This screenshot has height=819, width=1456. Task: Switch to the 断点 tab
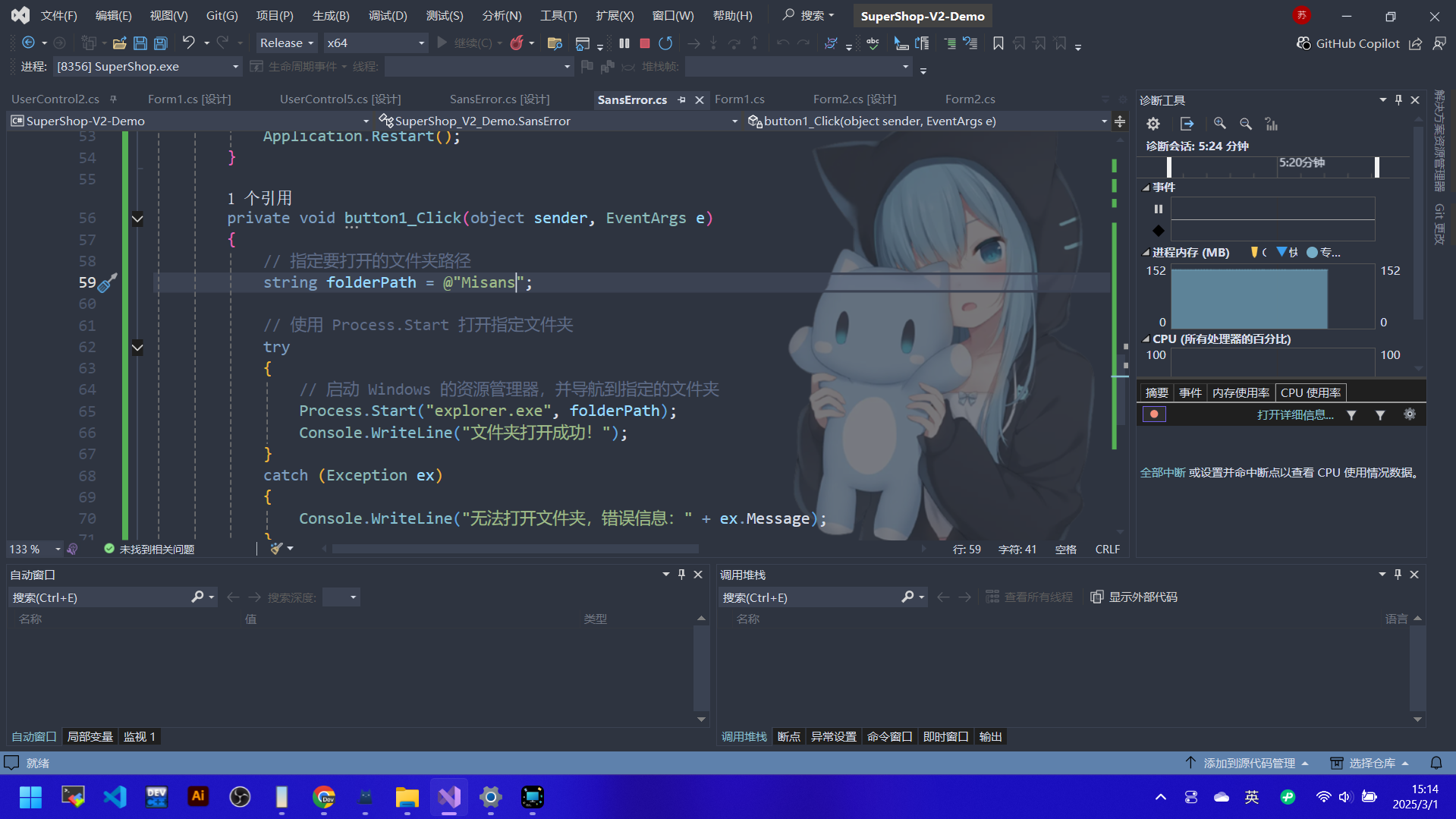tap(789, 736)
